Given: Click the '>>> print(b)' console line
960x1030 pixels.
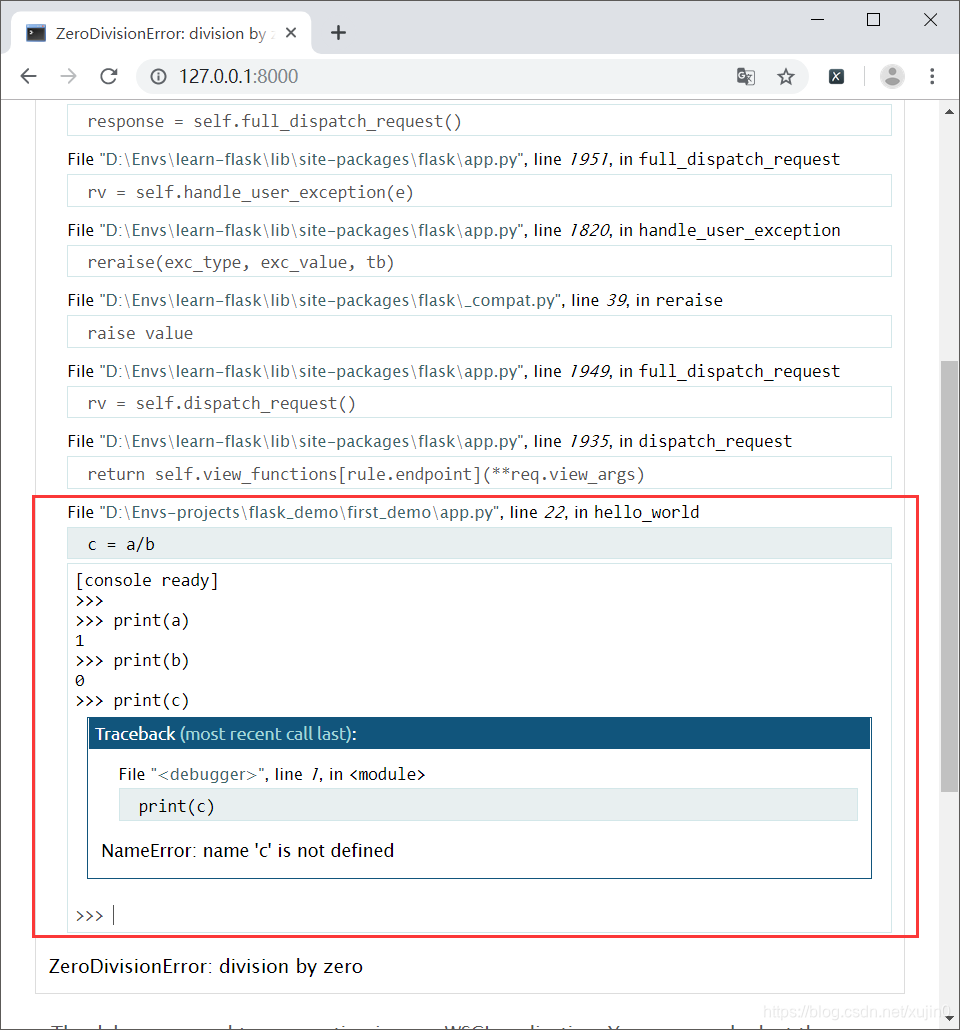Looking at the screenshot, I should pyautogui.click(x=132, y=660).
